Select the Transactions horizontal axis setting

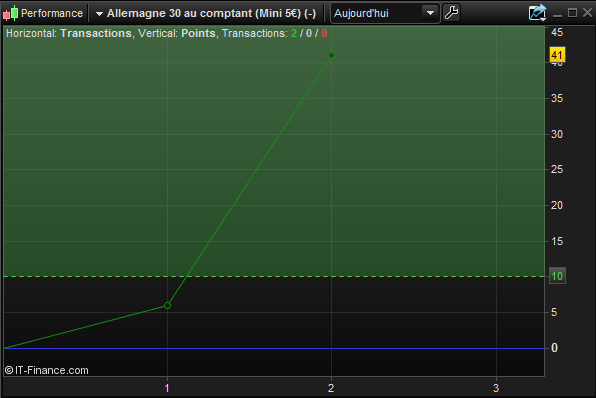[x=96, y=33]
